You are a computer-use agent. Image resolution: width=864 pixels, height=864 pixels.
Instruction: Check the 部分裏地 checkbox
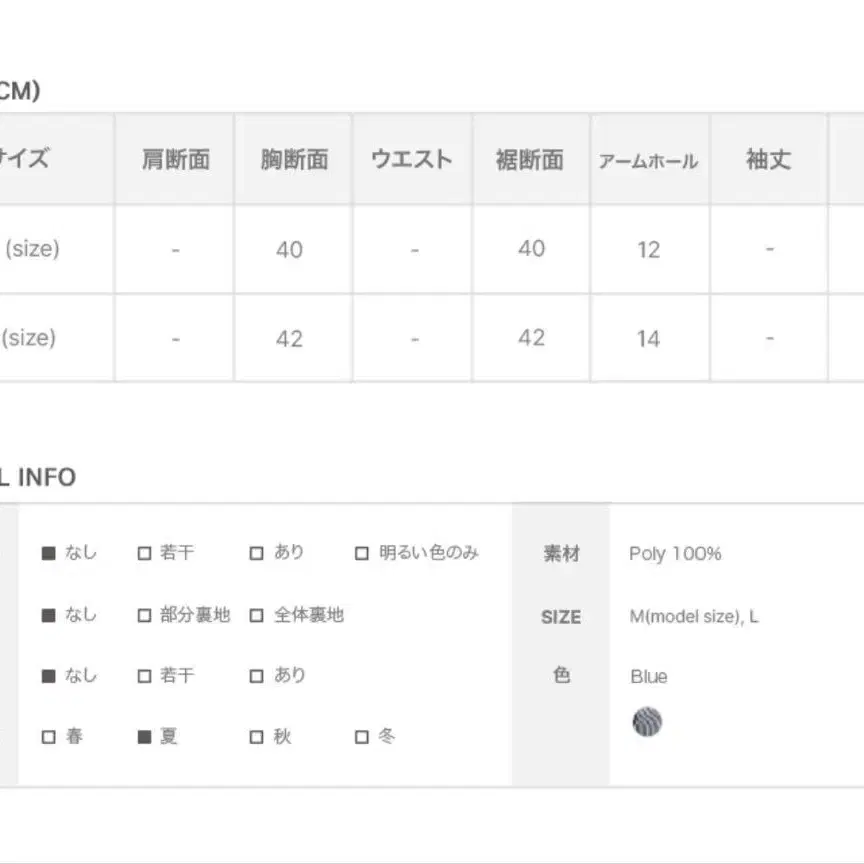[144, 615]
